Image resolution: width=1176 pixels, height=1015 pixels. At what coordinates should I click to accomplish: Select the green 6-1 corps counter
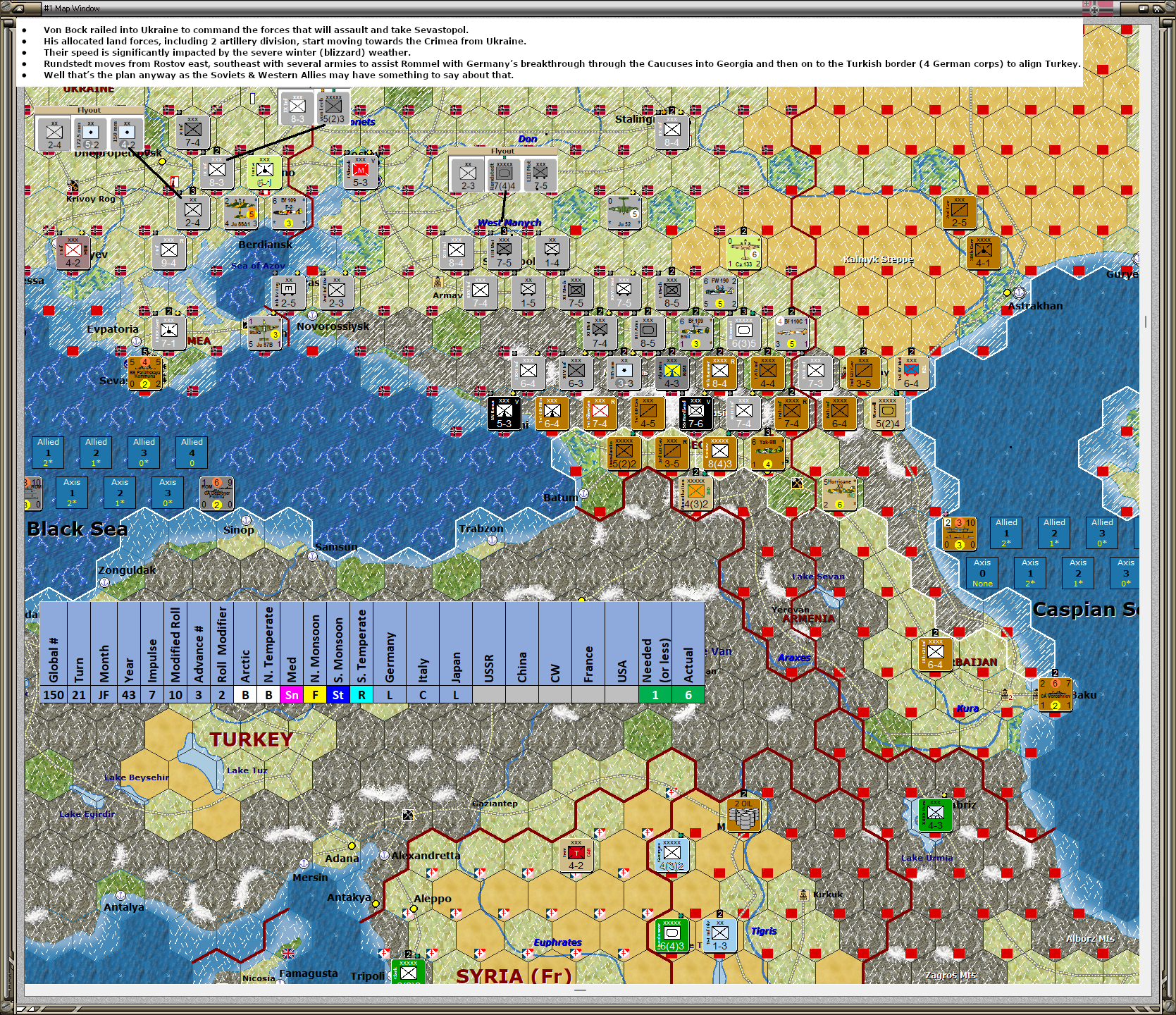pos(264,172)
